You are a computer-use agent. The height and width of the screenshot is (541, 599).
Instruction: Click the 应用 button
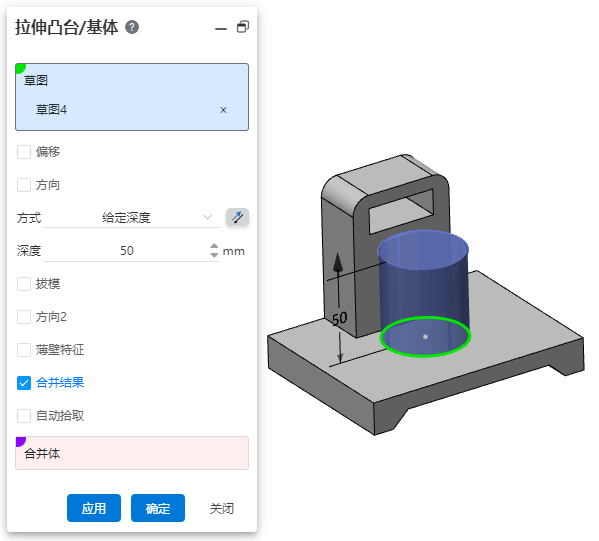coord(94,508)
